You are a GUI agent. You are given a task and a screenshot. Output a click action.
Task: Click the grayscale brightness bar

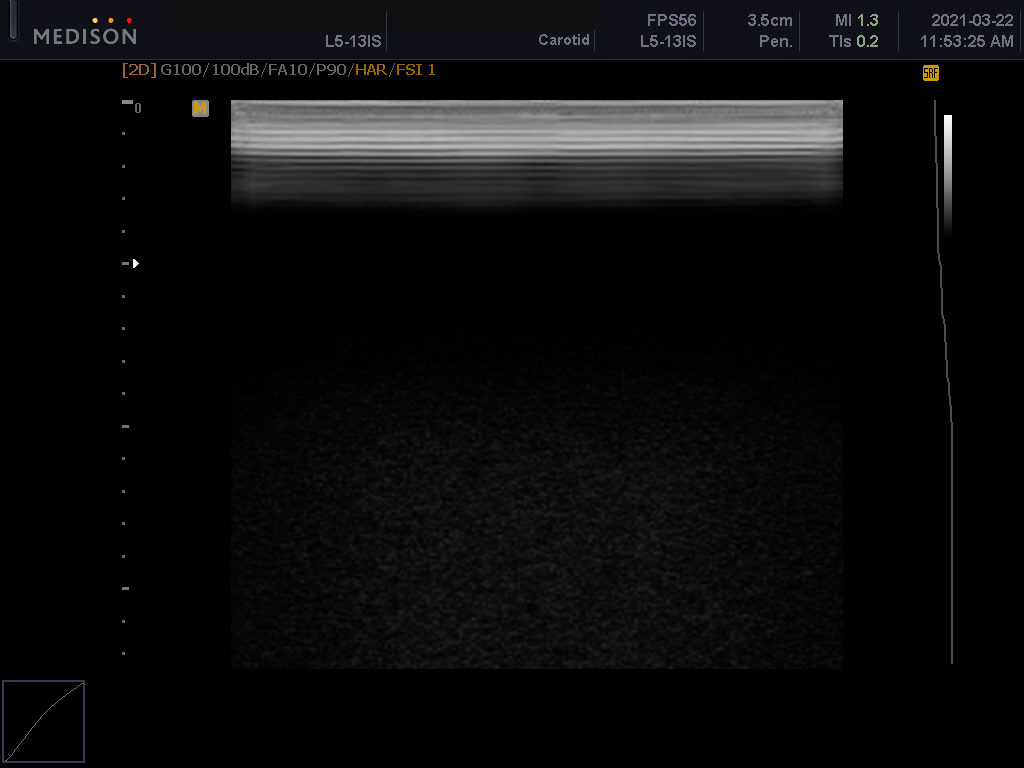(947, 170)
